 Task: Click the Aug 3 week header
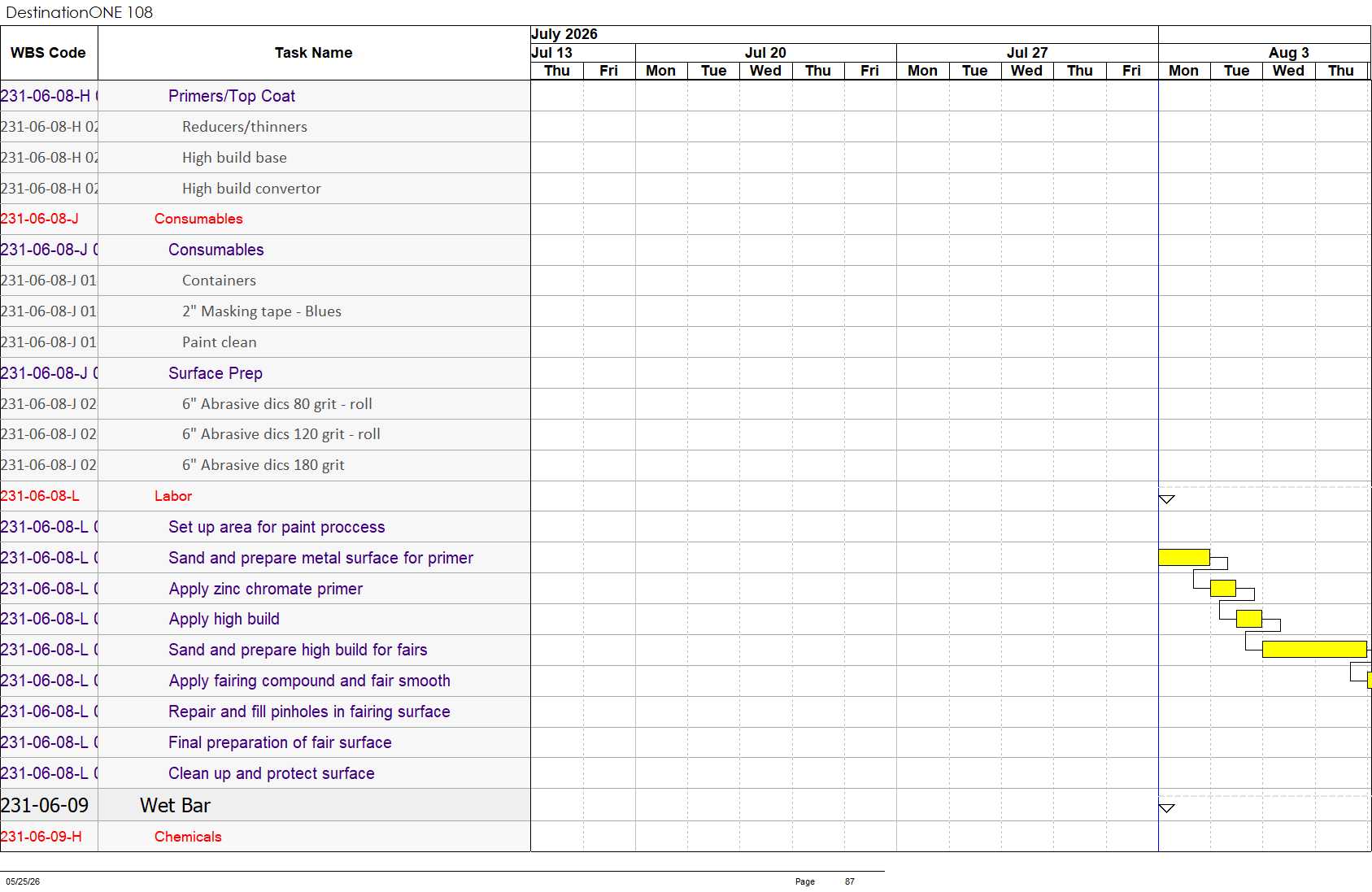(x=1289, y=53)
